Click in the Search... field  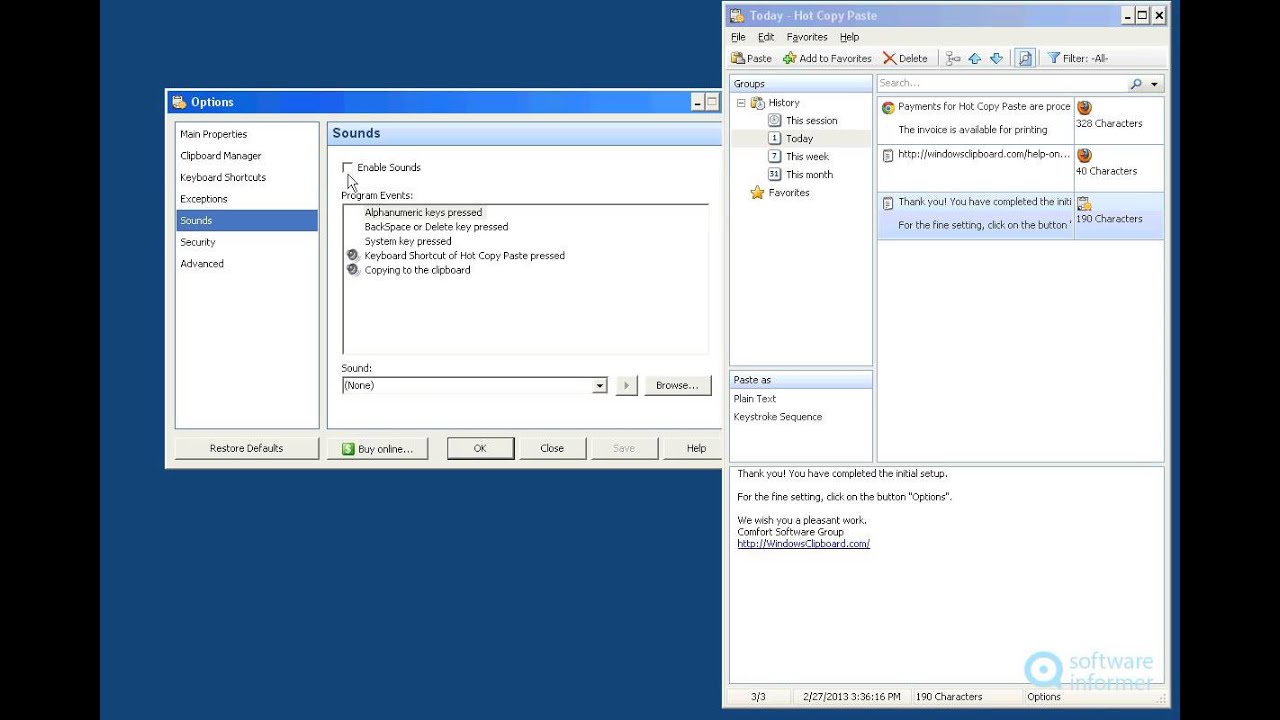pyautogui.click(x=1002, y=84)
